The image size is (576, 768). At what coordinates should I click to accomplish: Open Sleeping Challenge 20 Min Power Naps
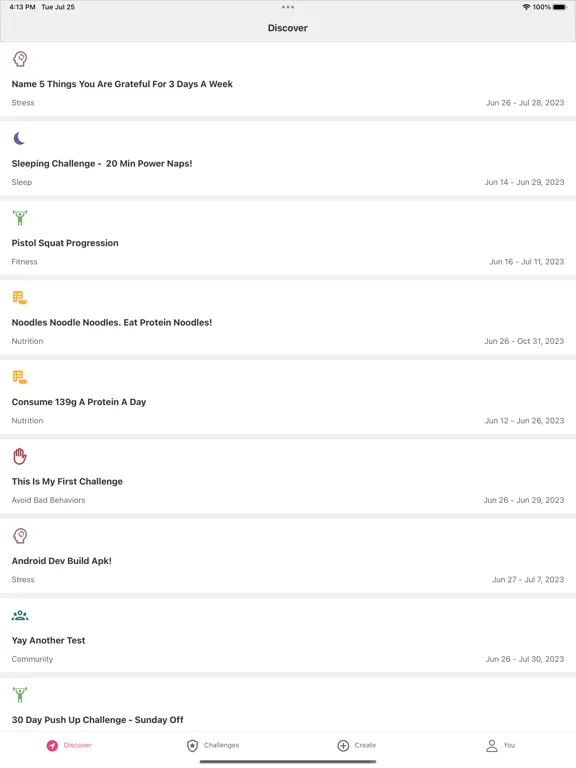pyautogui.click(x=288, y=158)
